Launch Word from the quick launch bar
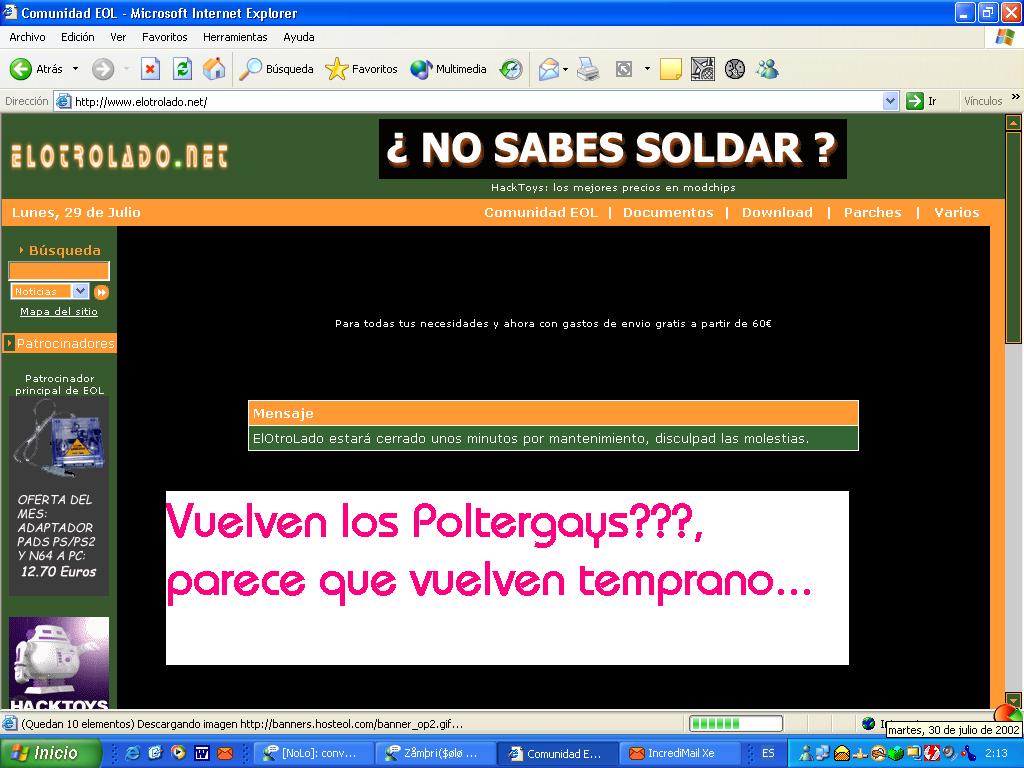This screenshot has width=1024, height=768. click(202, 753)
